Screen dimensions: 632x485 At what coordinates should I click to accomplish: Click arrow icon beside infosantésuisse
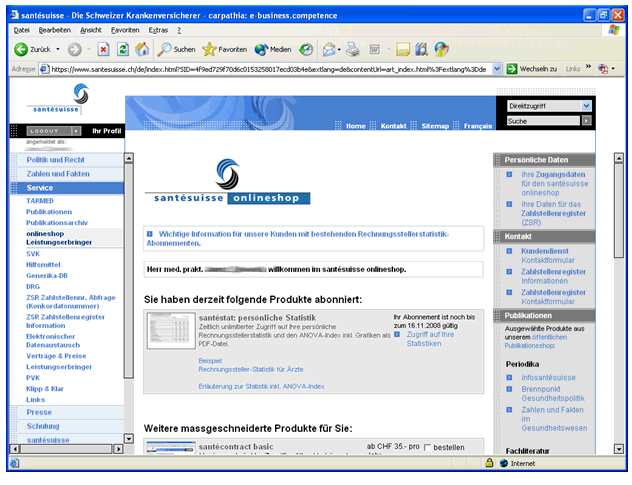pos(509,377)
